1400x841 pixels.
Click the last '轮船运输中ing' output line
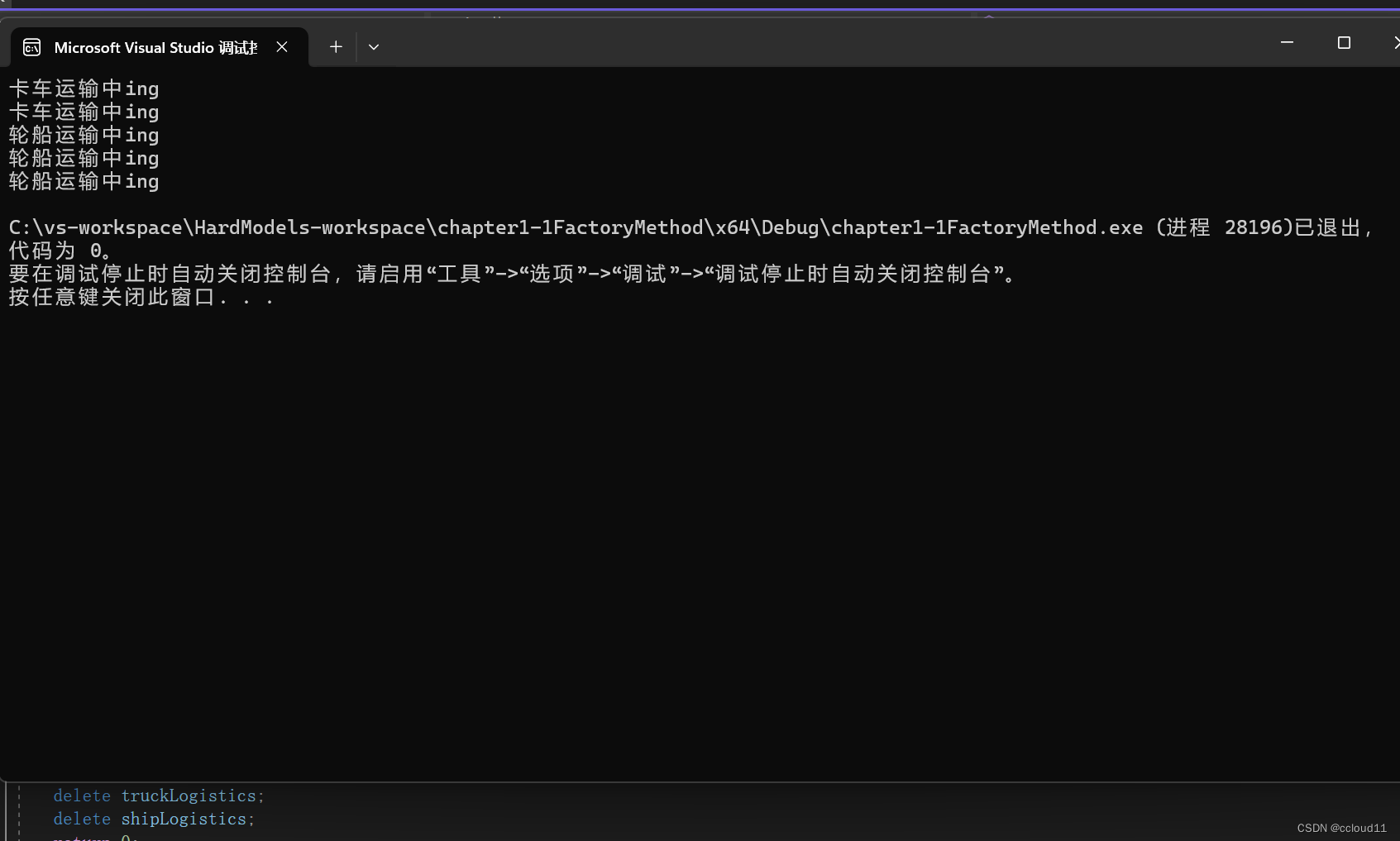coord(84,181)
